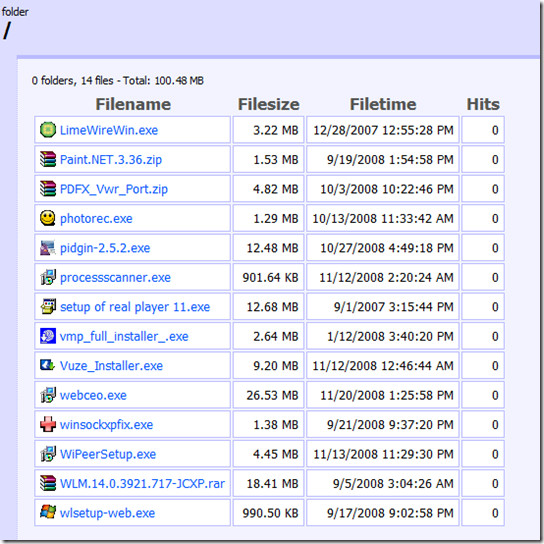
Task: Click the setup of real player 11.exe icon
Action: tap(48, 307)
